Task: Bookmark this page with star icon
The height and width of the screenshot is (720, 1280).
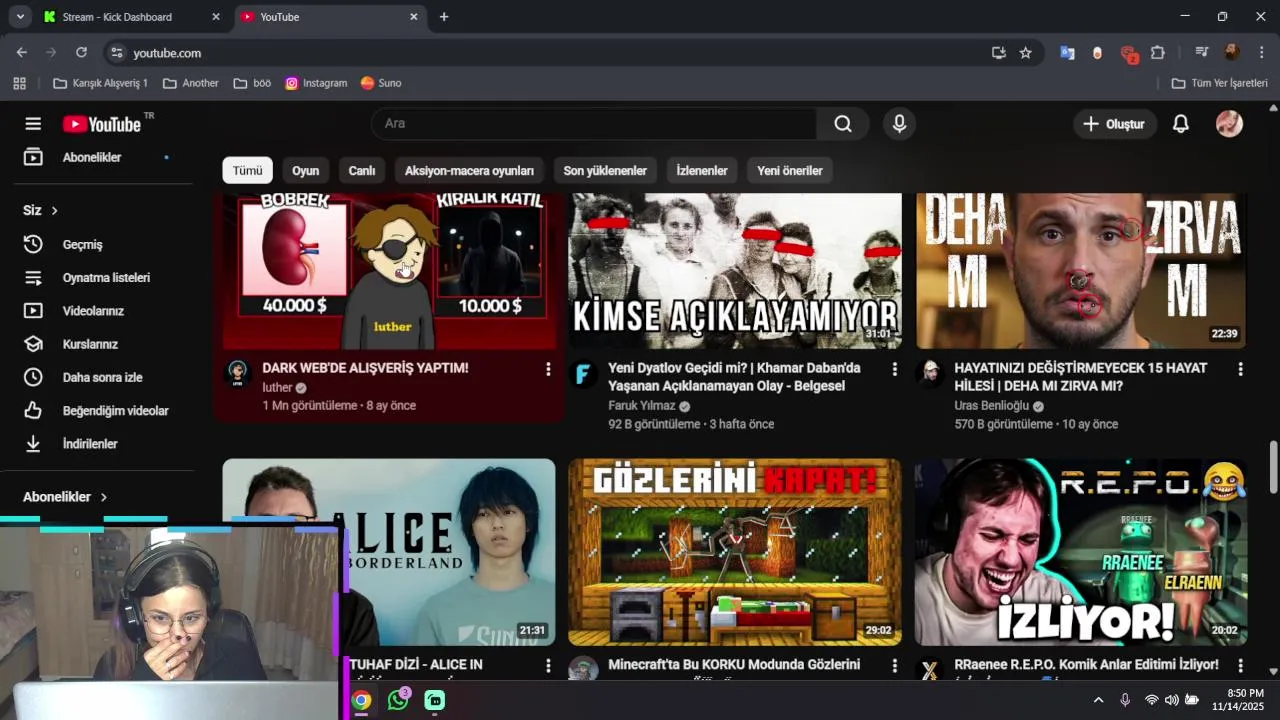Action: click(x=1025, y=53)
